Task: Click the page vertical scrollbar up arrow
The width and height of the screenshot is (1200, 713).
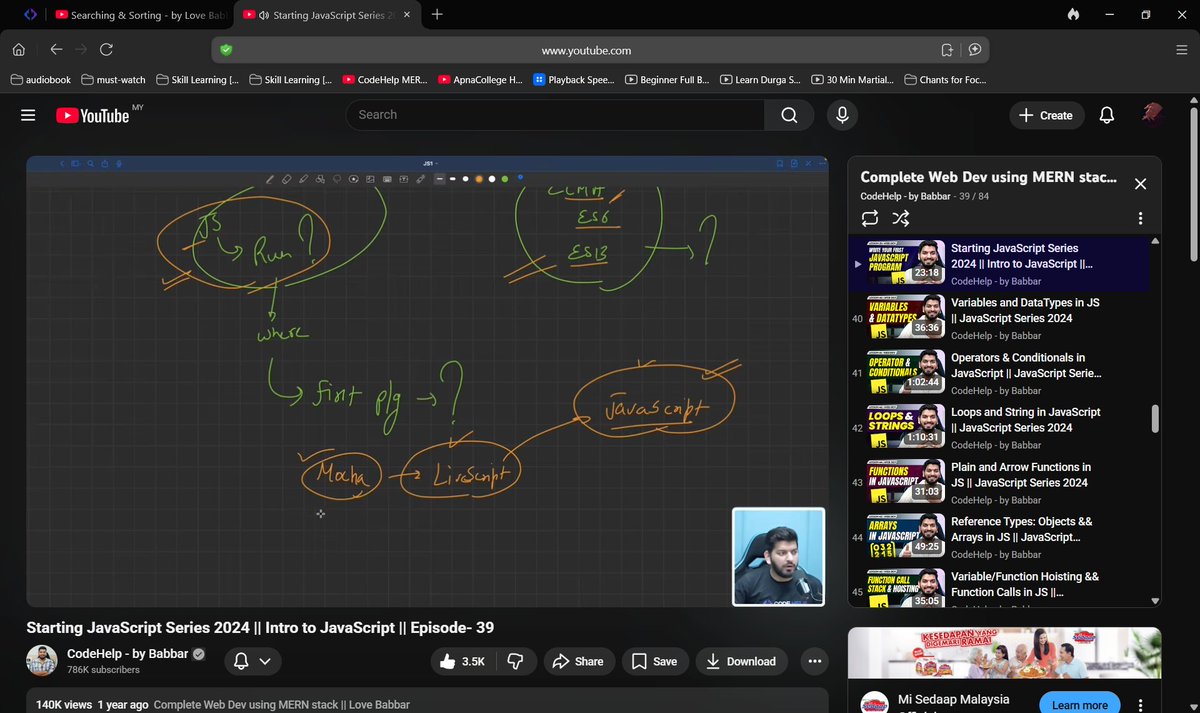Action: (x=1193, y=101)
